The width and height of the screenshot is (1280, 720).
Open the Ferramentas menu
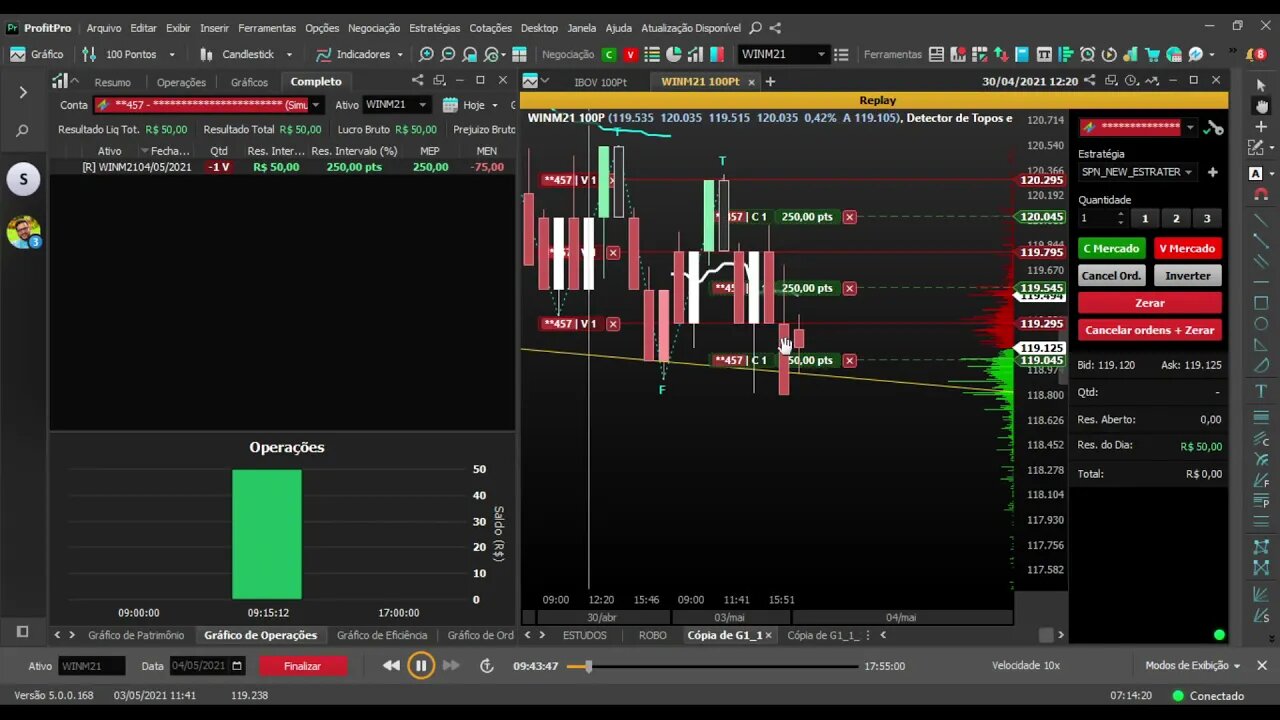tap(267, 28)
